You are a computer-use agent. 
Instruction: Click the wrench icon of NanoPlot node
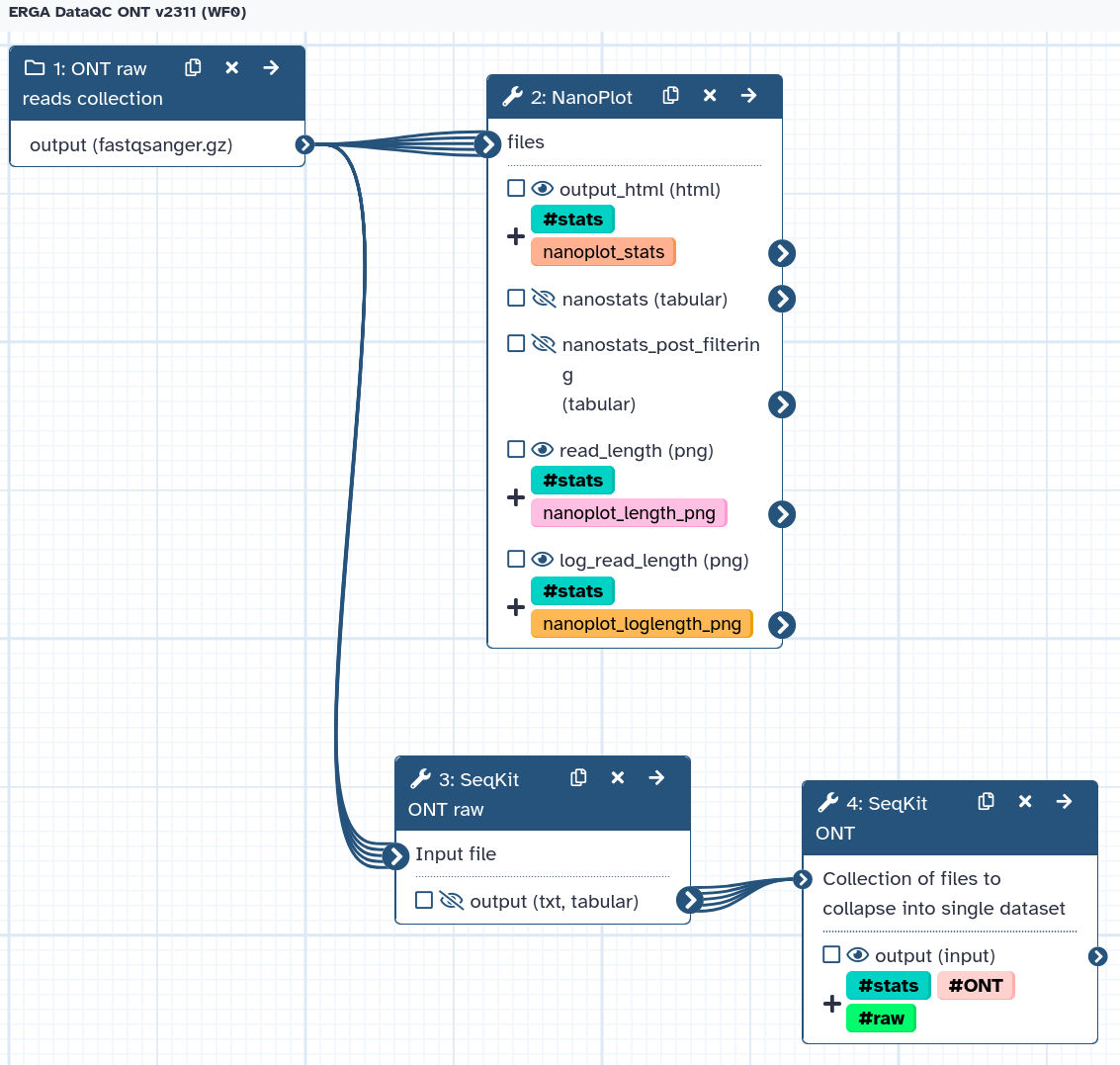(x=512, y=97)
